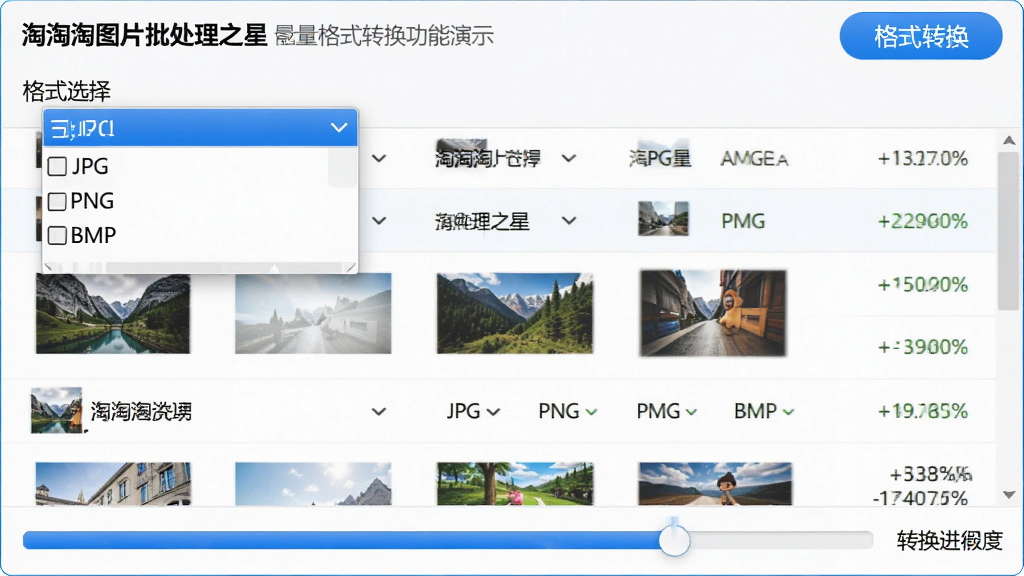Tick the PNG checkbox
Screen dimensions: 1024x576
[x=57, y=201]
